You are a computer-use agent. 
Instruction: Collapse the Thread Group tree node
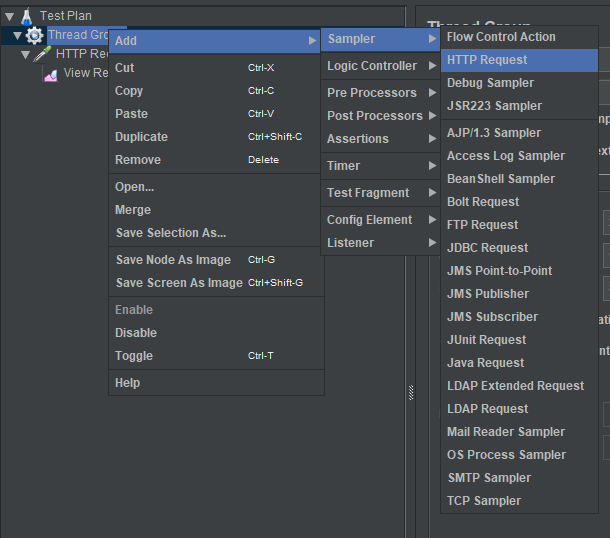18,36
